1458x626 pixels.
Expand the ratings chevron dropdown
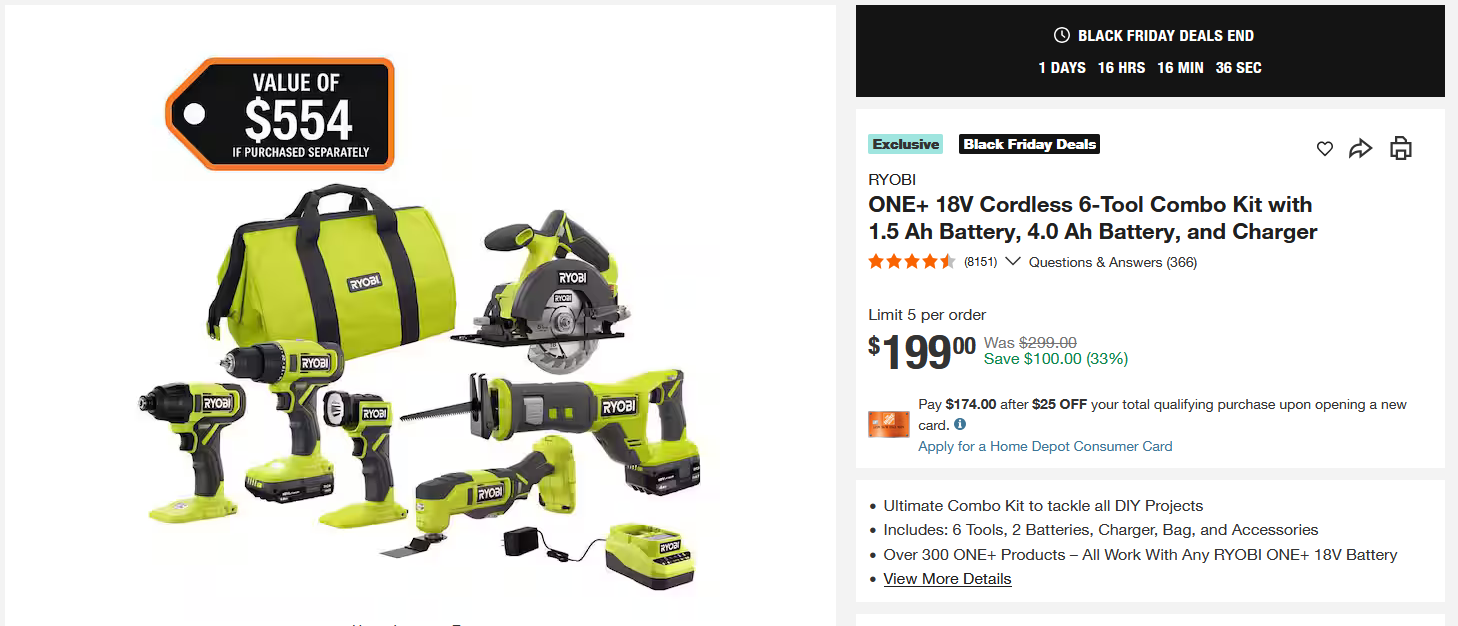(x=1012, y=262)
